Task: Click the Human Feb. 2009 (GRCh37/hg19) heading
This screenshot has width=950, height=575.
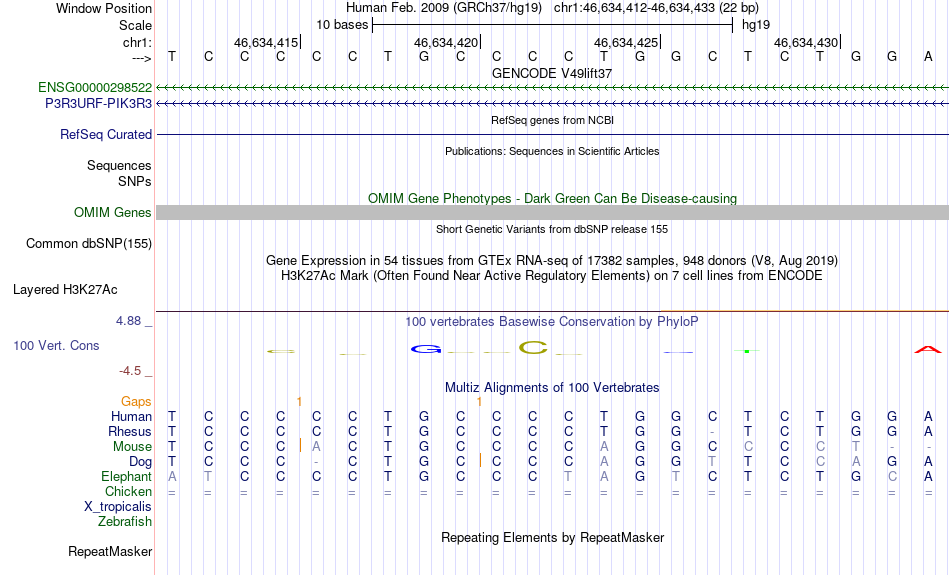Action: pyautogui.click(x=443, y=8)
